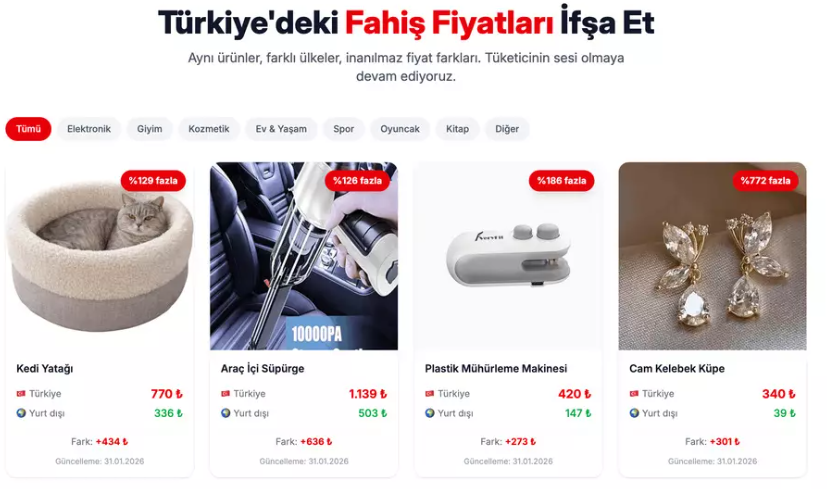The image size is (827, 489).
Task: Choose the Giyim category pill
Action: (x=150, y=129)
